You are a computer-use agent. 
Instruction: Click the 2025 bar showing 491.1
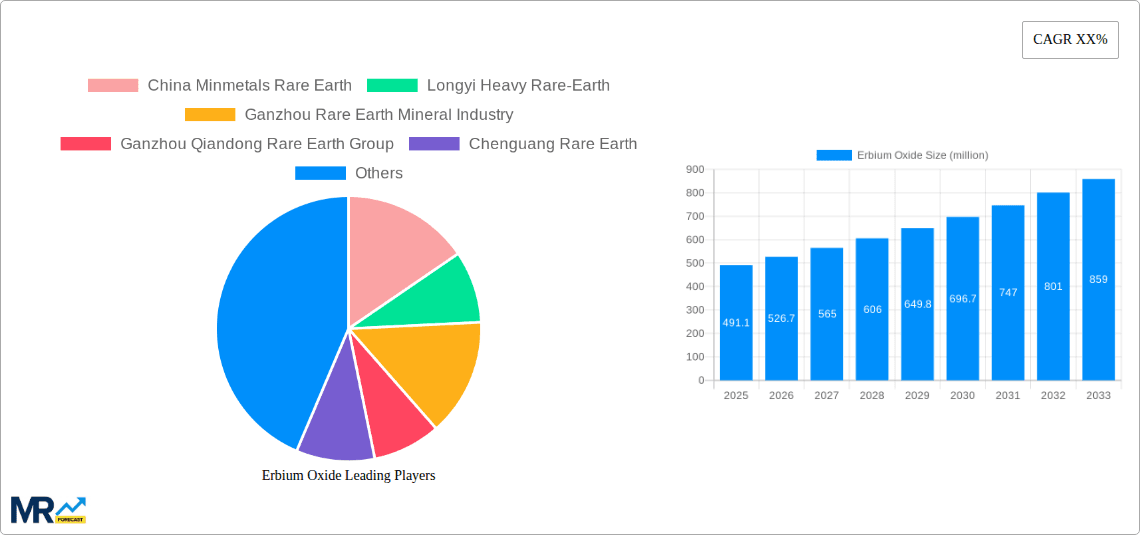[x=736, y=323]
